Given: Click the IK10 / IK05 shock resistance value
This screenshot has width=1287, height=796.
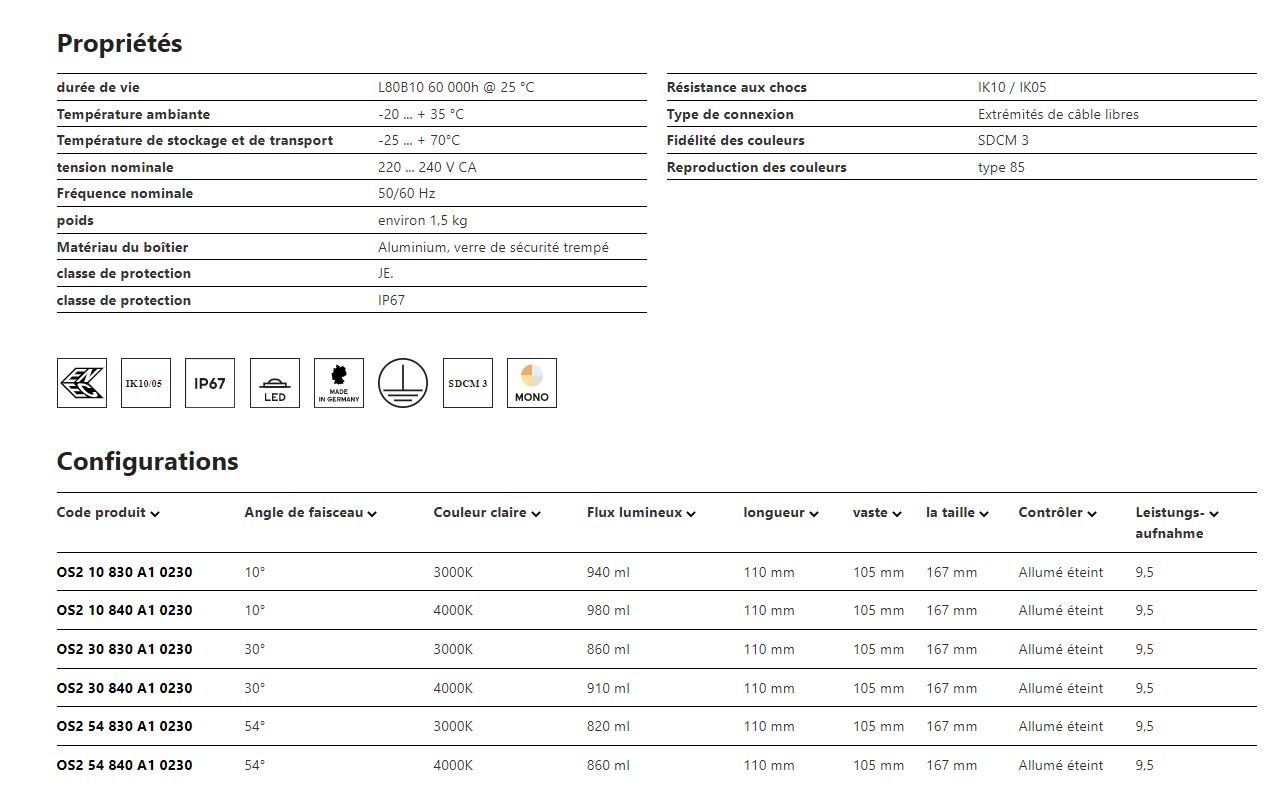Looking at the screenshot, I should (x=1012, y=87).
